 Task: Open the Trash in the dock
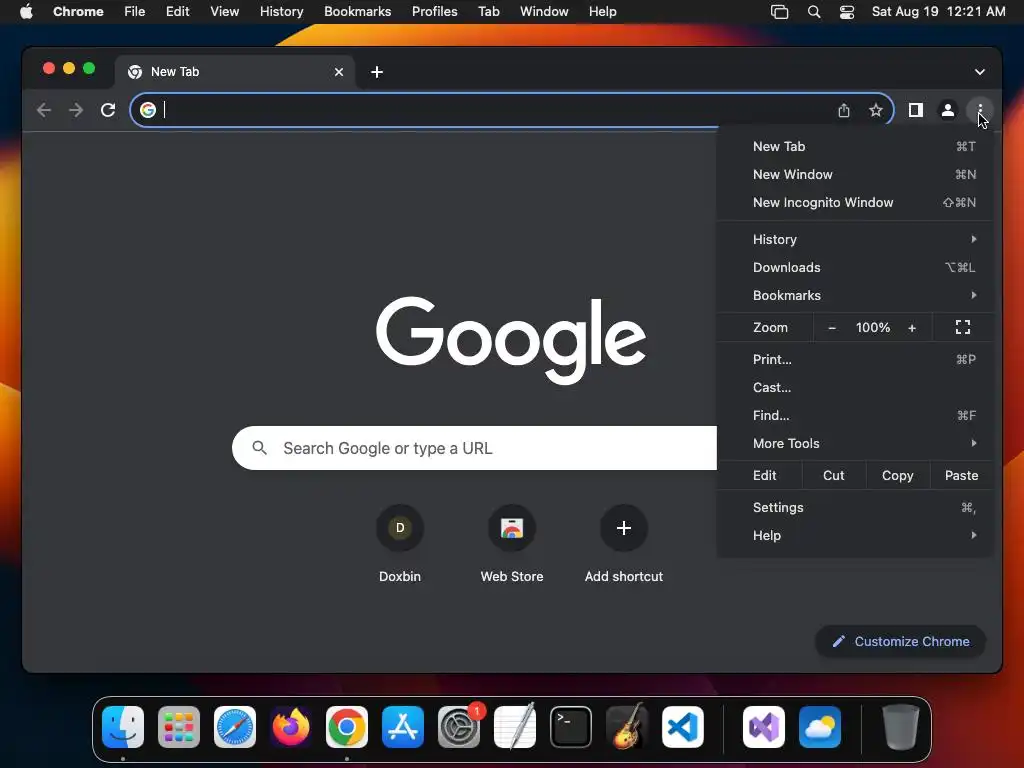[901, 727]
